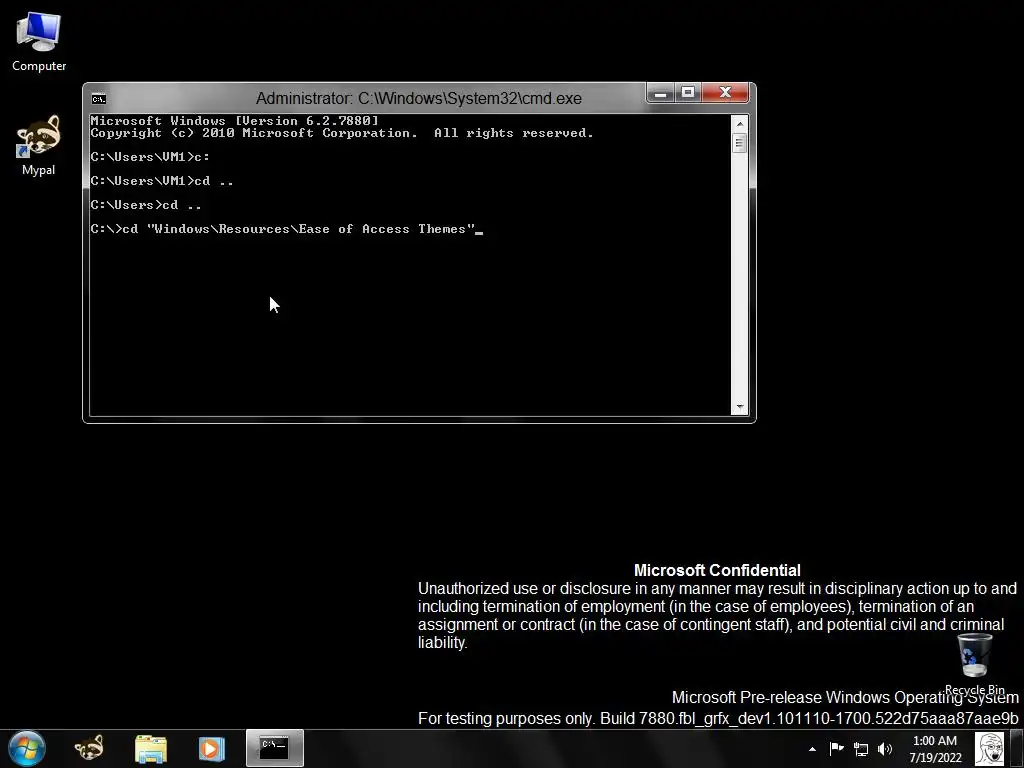Open the Computer desktop icon
The height and width of the screenshot is (768, 1024).
39,42
